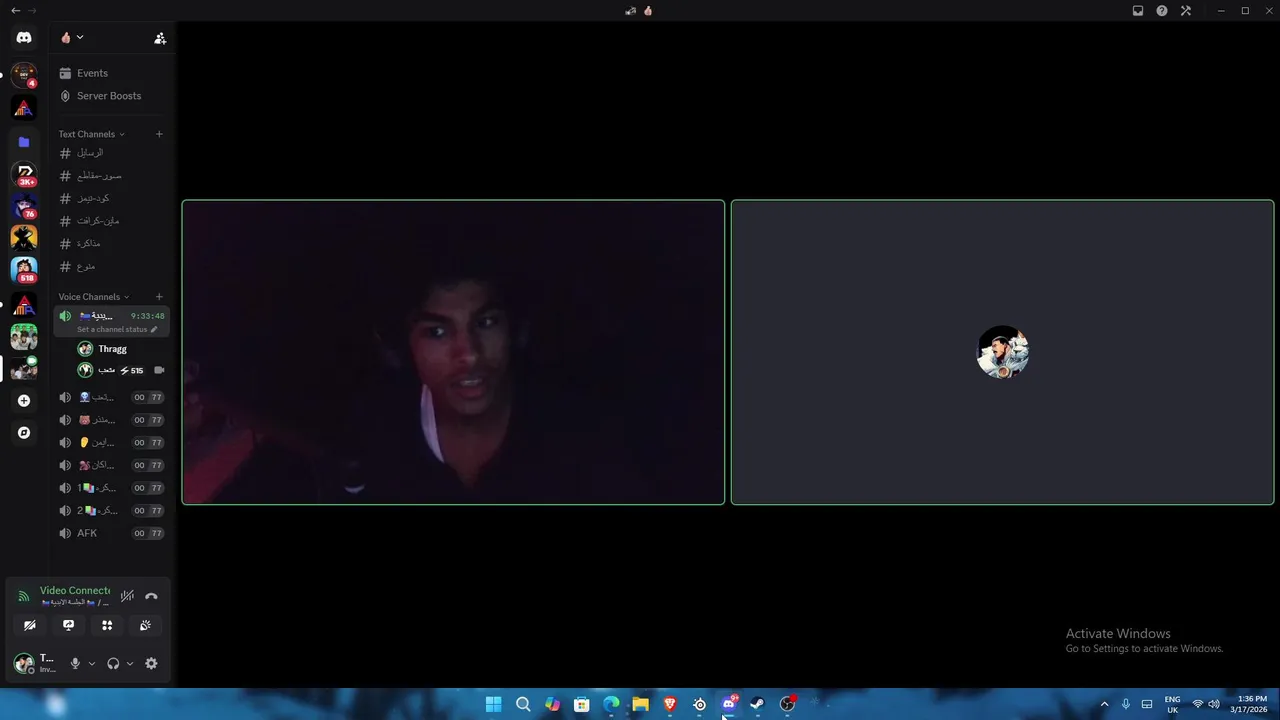Join the voice channel numbered 2
This screenshot has height=720, width=1280.
pos(111,510)
